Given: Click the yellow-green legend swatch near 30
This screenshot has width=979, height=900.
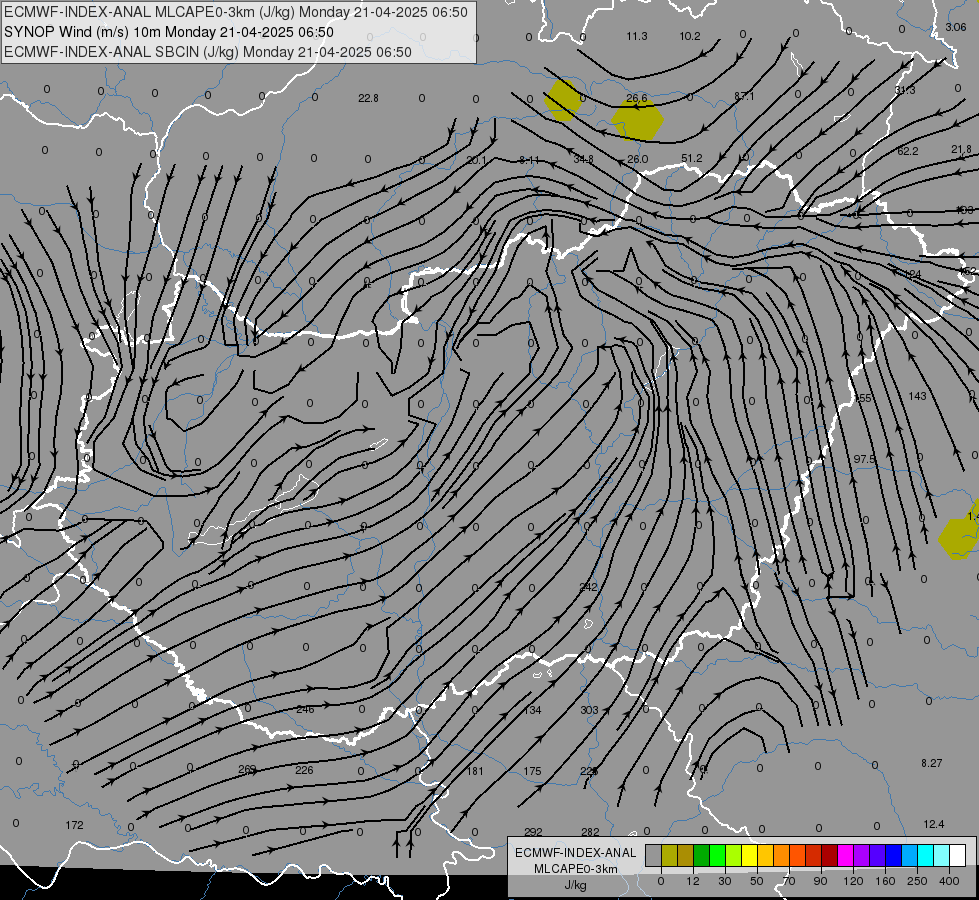Looking at the screenshot, I should click(x=733, y=855).
